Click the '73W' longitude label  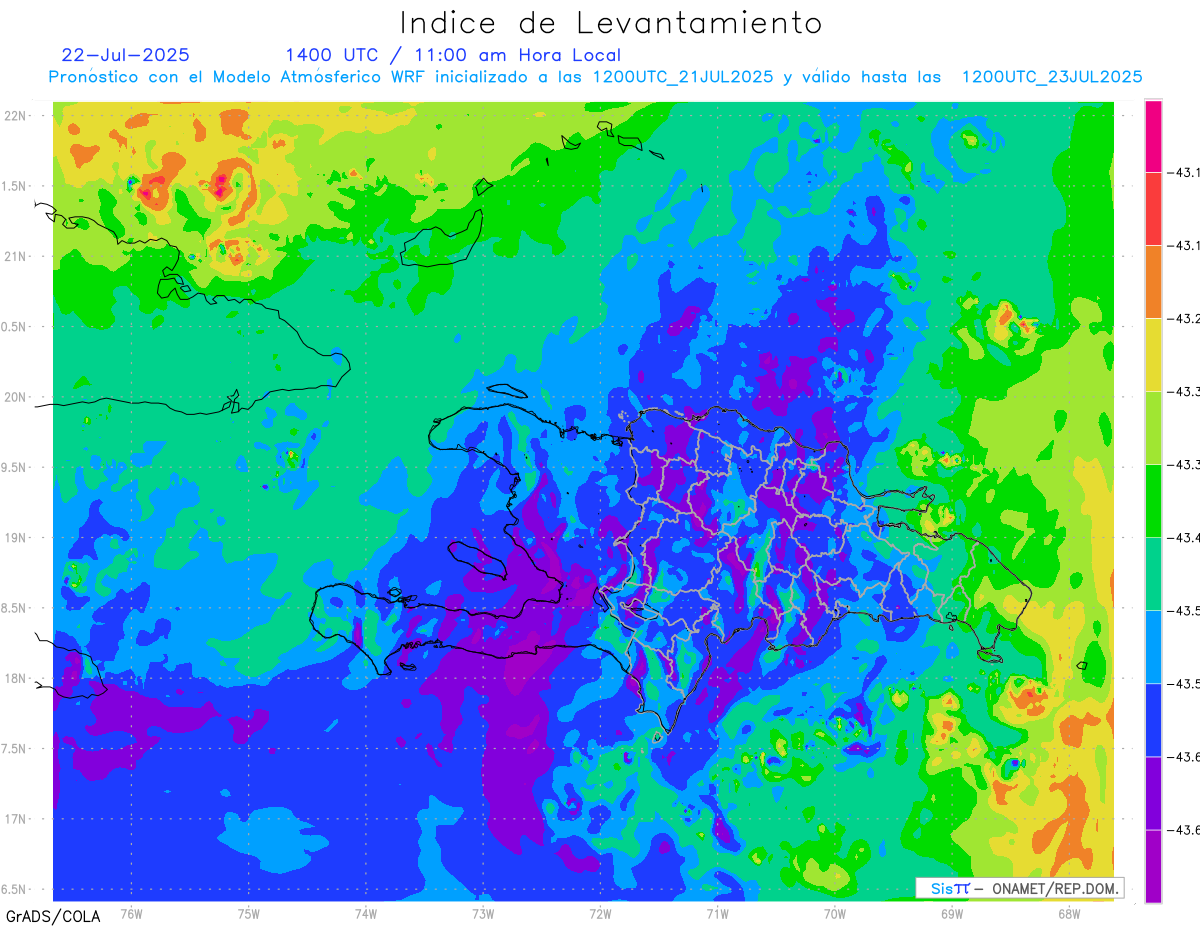pyautogui.click(x=483, y=913)
